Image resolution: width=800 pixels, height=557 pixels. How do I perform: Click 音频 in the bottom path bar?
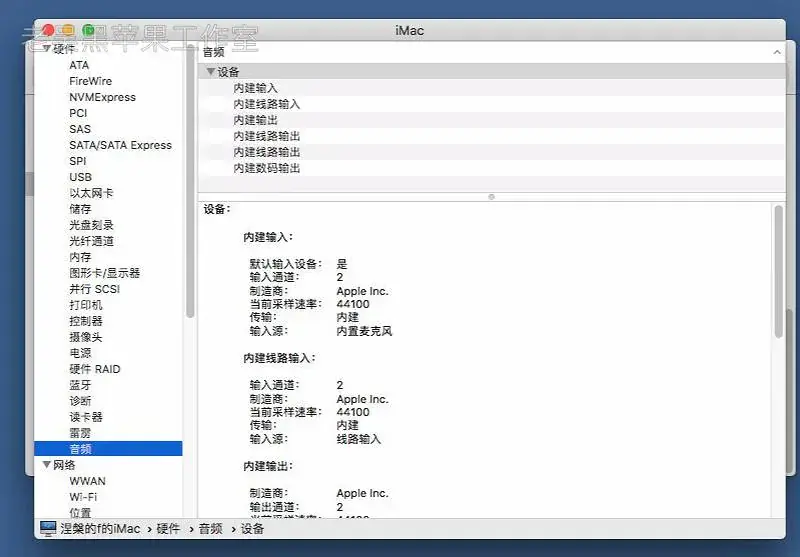[x=210, y=528]
